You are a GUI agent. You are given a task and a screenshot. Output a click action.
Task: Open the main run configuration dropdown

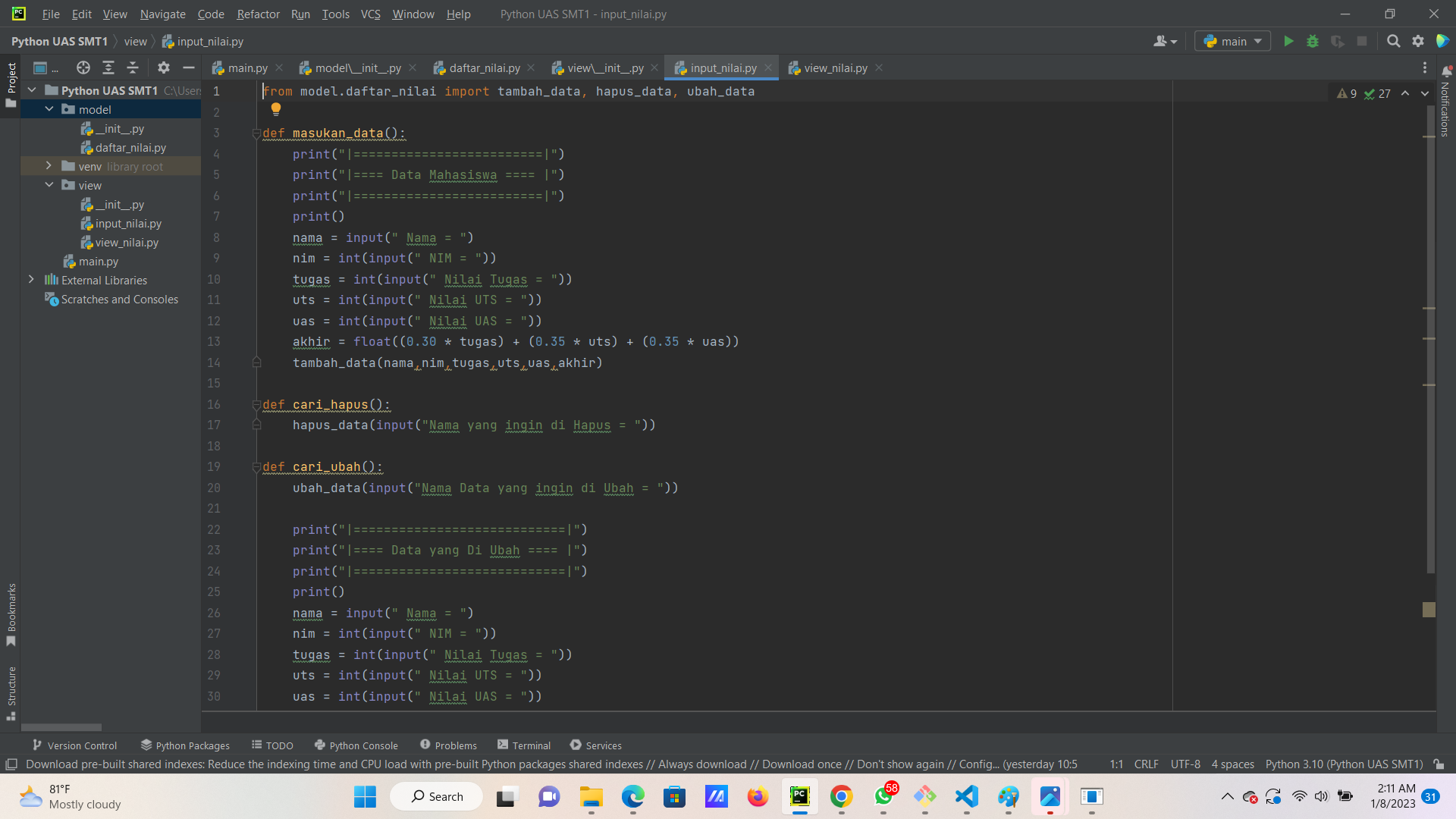(1232, 41)
